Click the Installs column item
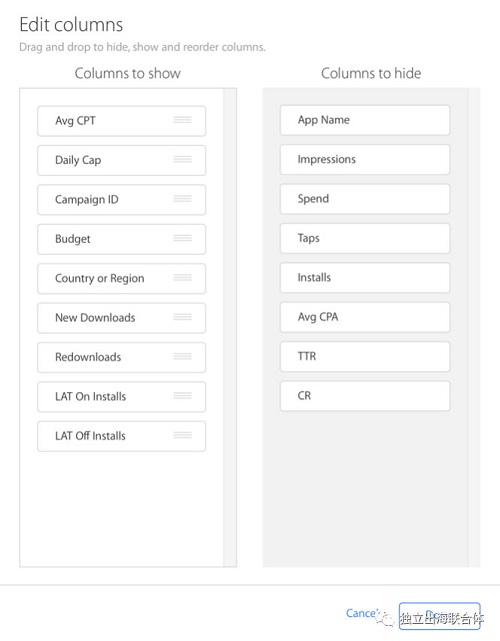 coord(365,278)
